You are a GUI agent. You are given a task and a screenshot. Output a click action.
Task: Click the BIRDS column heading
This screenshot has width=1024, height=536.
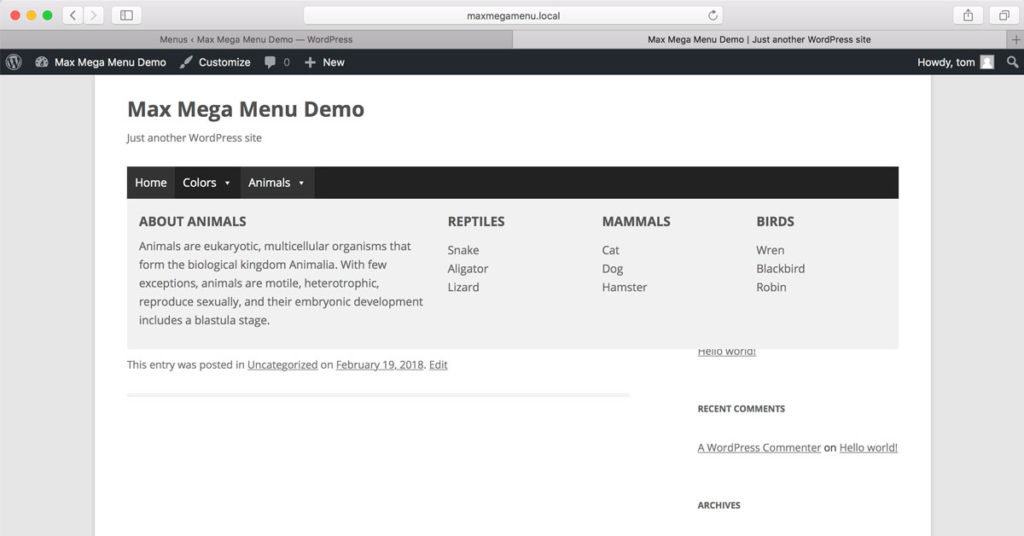click(x=775, y=221)
